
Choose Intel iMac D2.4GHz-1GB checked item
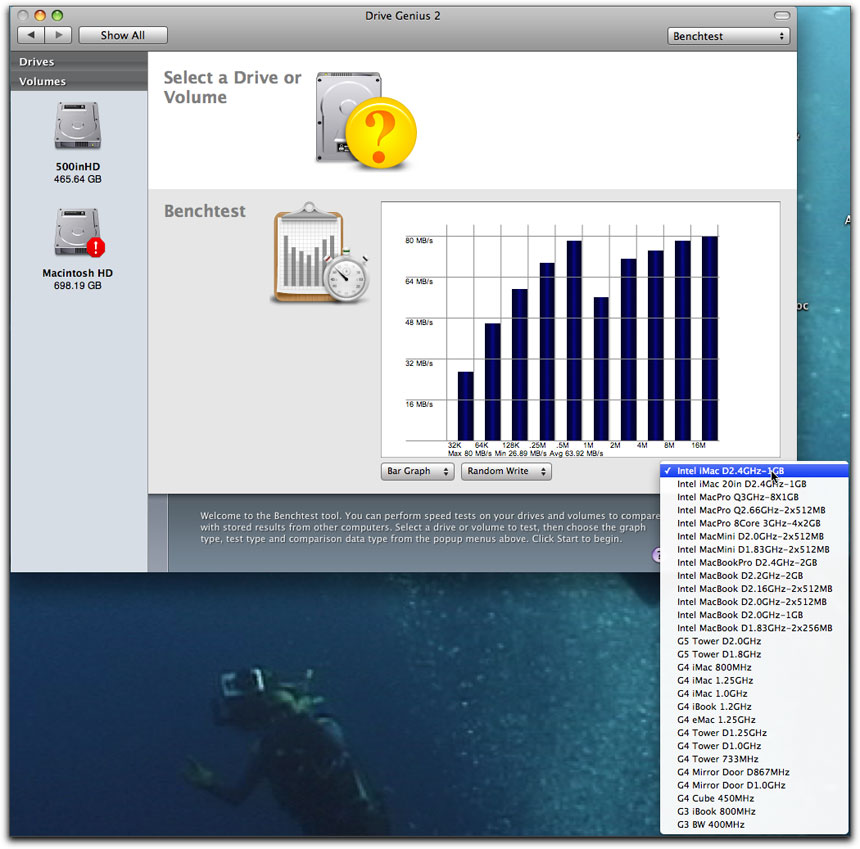click(x=754, y=471)
